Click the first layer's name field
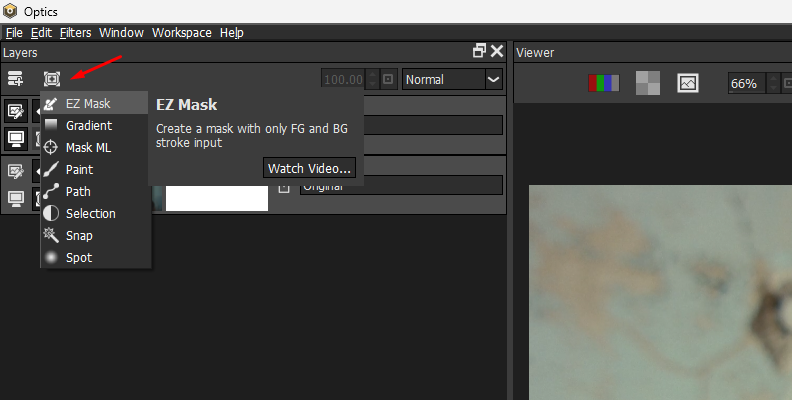This screenshot has height=400, width=792. (433, 125)
